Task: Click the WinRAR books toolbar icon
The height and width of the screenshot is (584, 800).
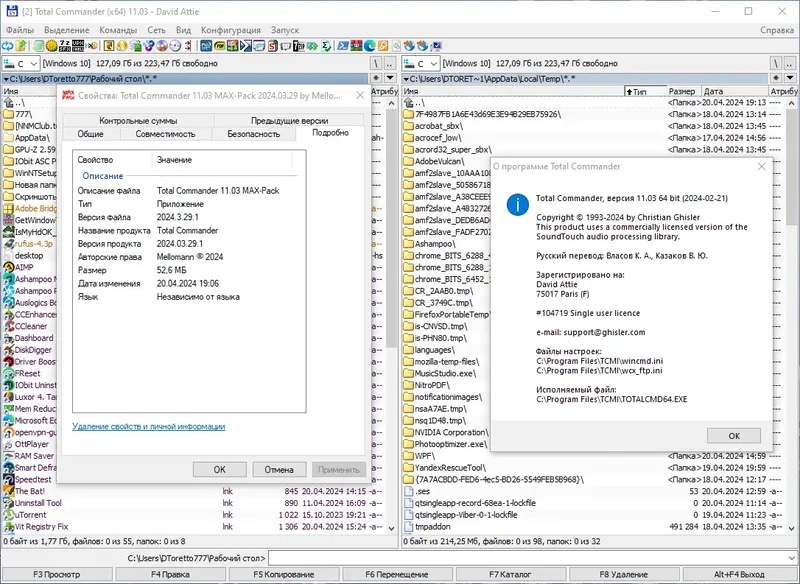Action: pos(356,46)
